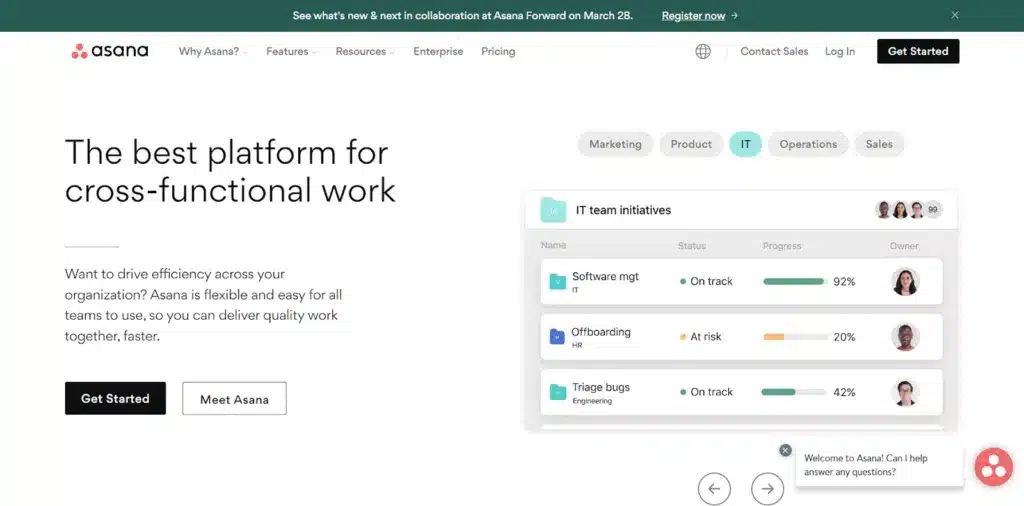This screenshot has height=506, width=1024.
Task: Select the Product tab
Action: (691, 144)
